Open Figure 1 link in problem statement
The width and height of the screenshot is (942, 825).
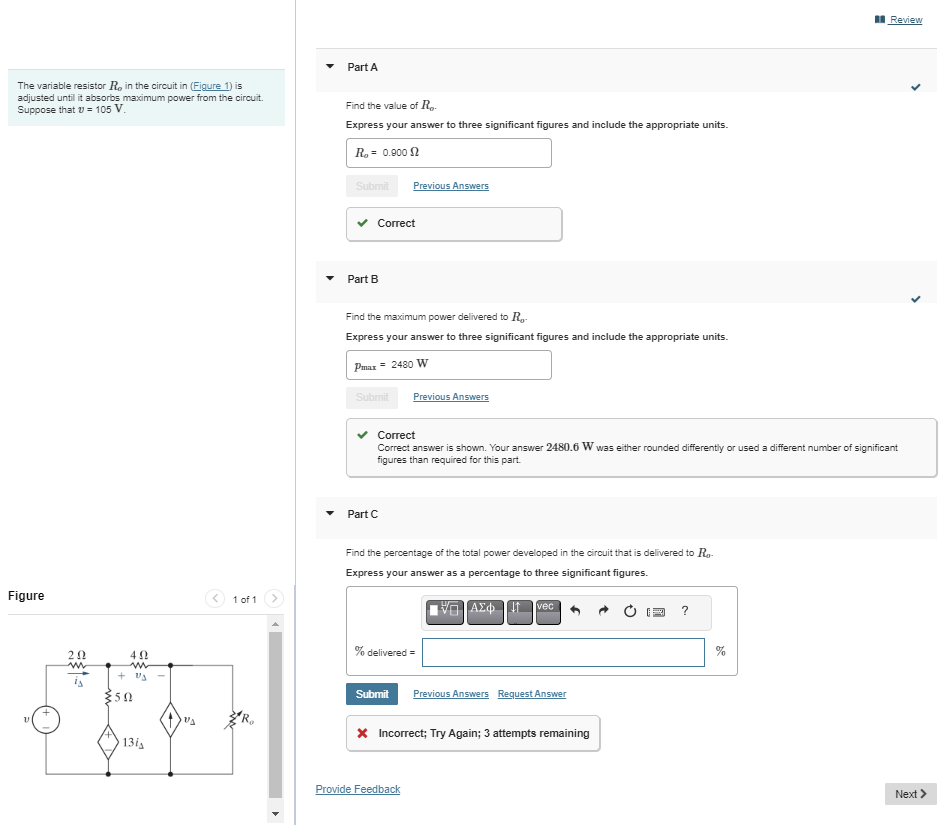pyautogui.click(x=210, y=85)
